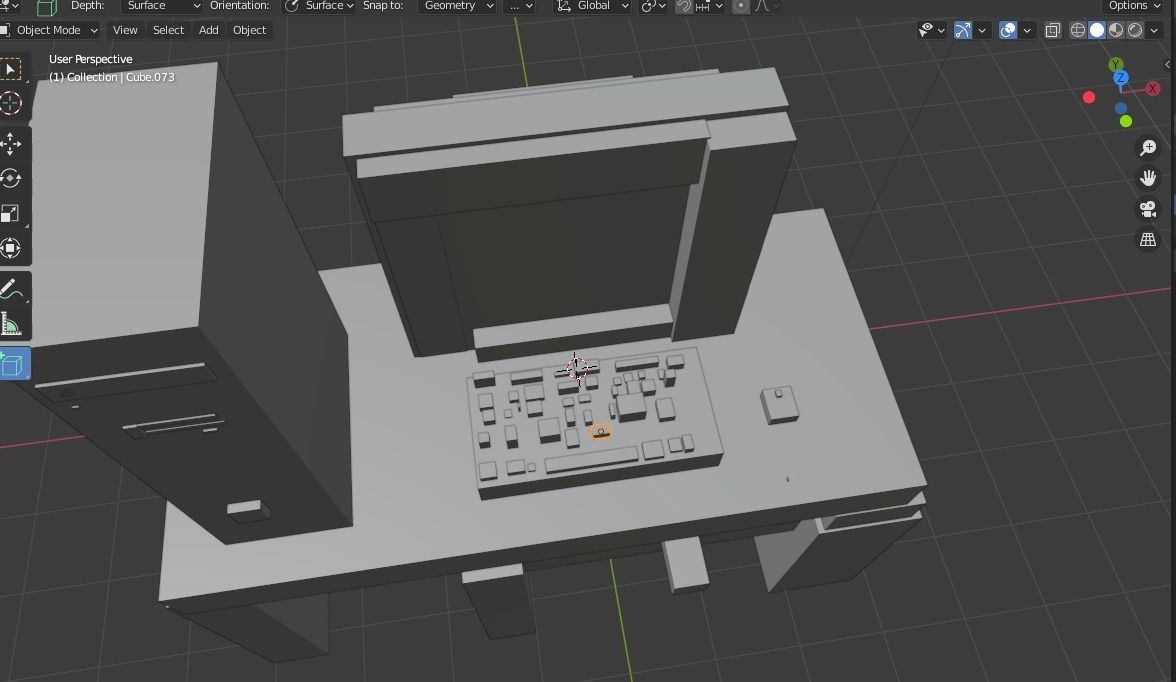Toggle viewport gizmos display
Screen dimensions: 1176x682
pyautogui.click(x=963, y=30)
